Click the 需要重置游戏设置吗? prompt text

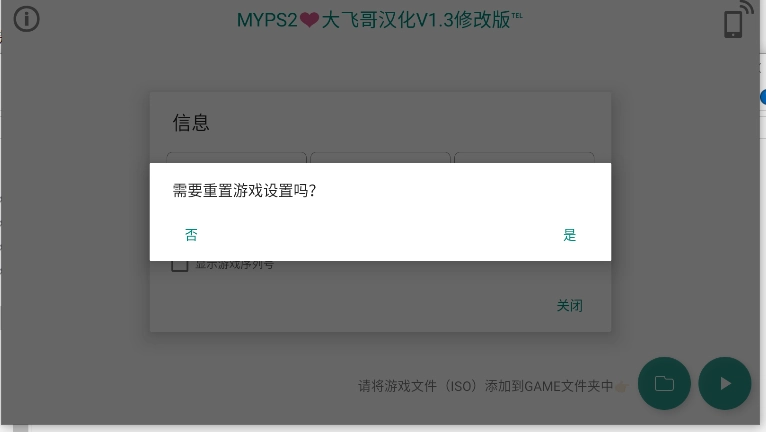[x=244, y=190]
